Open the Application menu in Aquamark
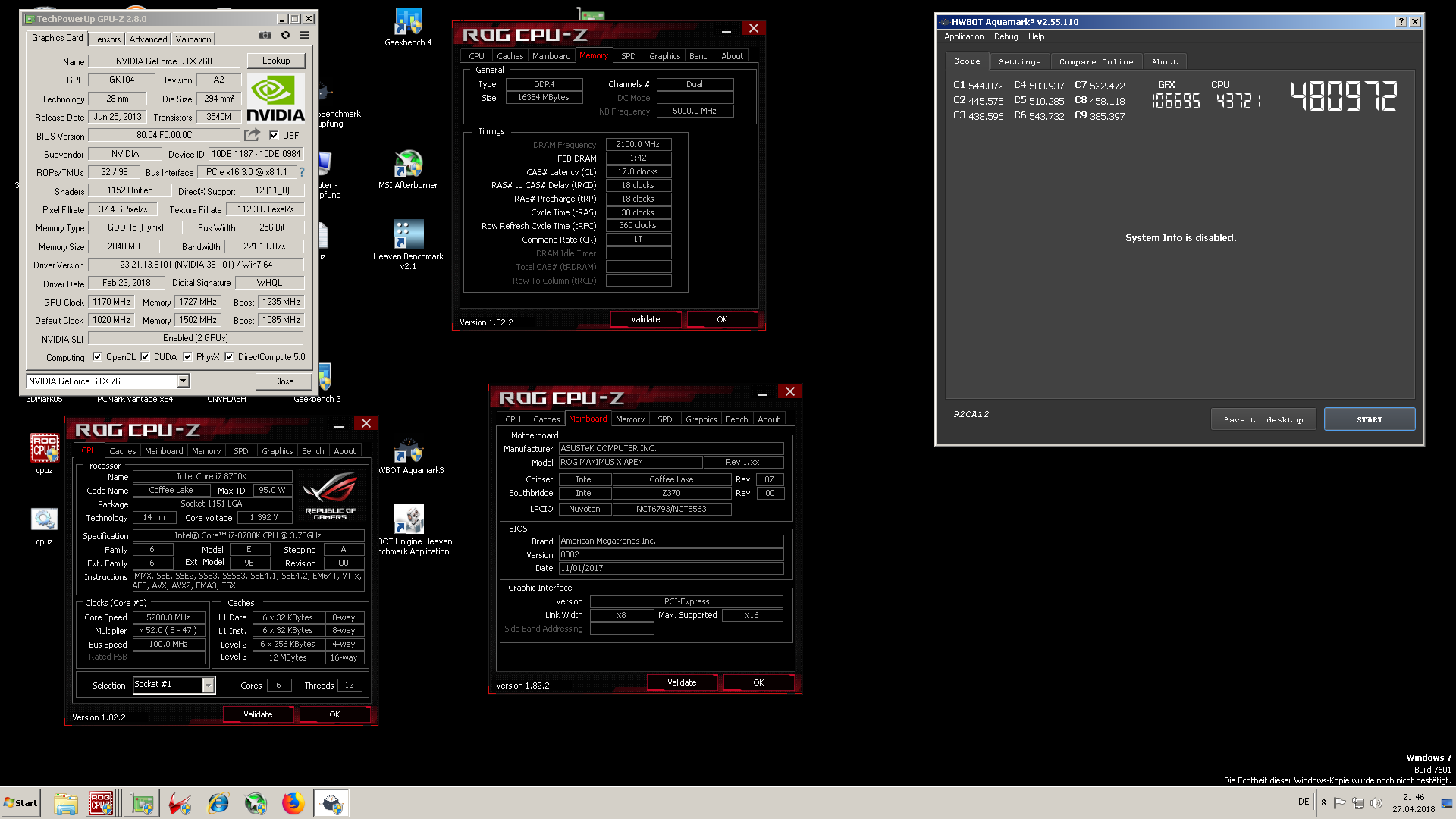The height and width of the screenshot is (819, 1456). [964, 36]
